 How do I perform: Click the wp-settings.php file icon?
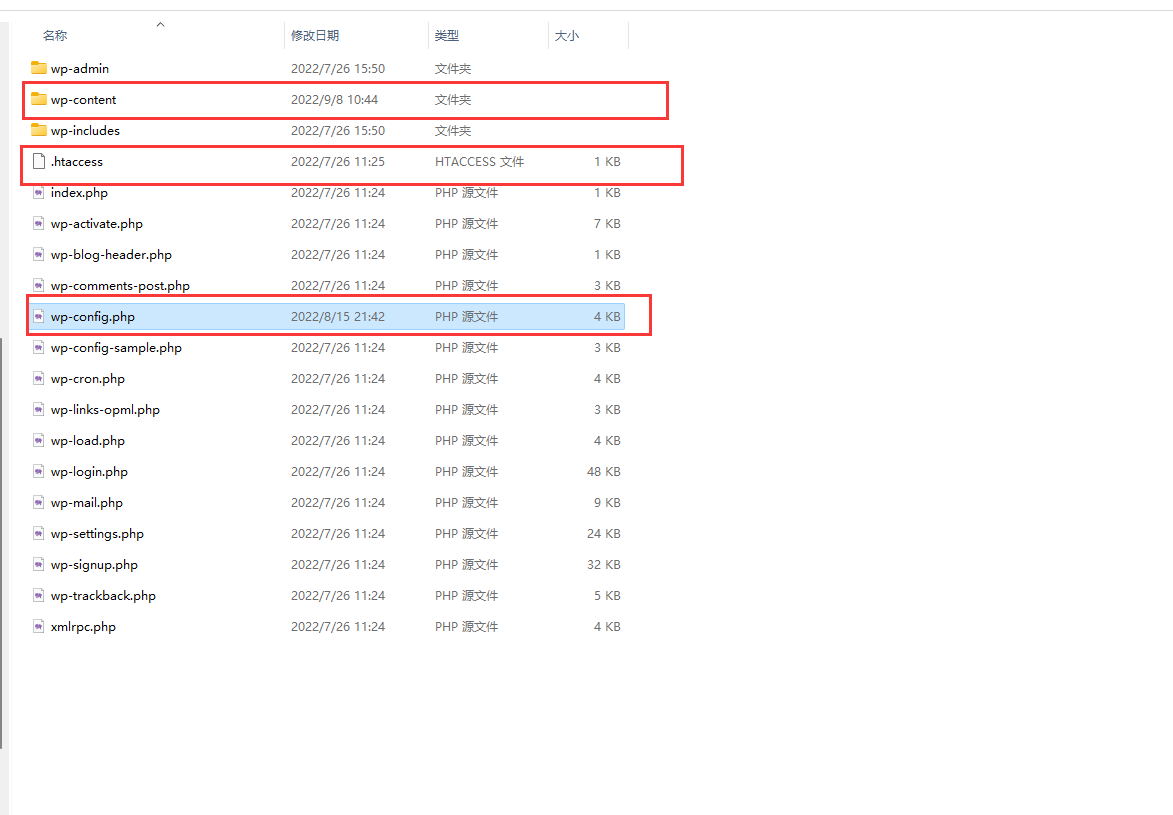tap(39, 534)
